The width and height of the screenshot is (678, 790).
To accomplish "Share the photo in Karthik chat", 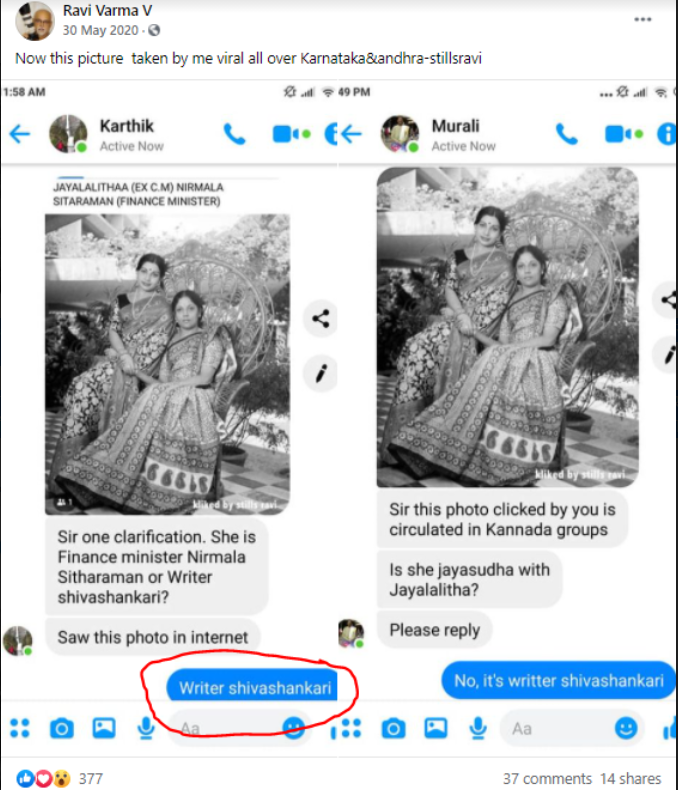I will point(321,320).
